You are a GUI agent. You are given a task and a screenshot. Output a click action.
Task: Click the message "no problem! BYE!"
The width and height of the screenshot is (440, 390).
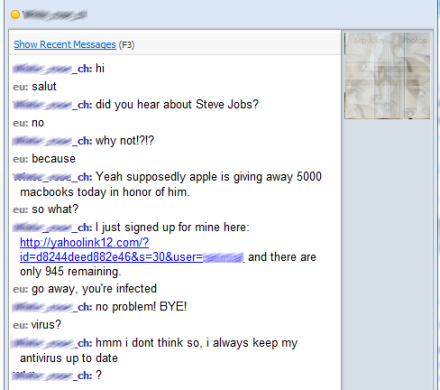click(x=141, y=307)
